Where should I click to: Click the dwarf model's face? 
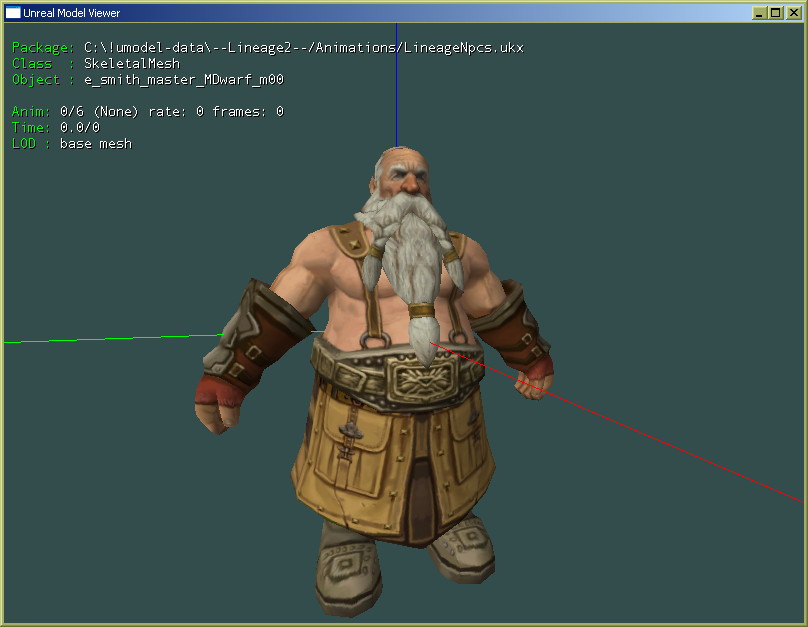(x=407, y=178)
